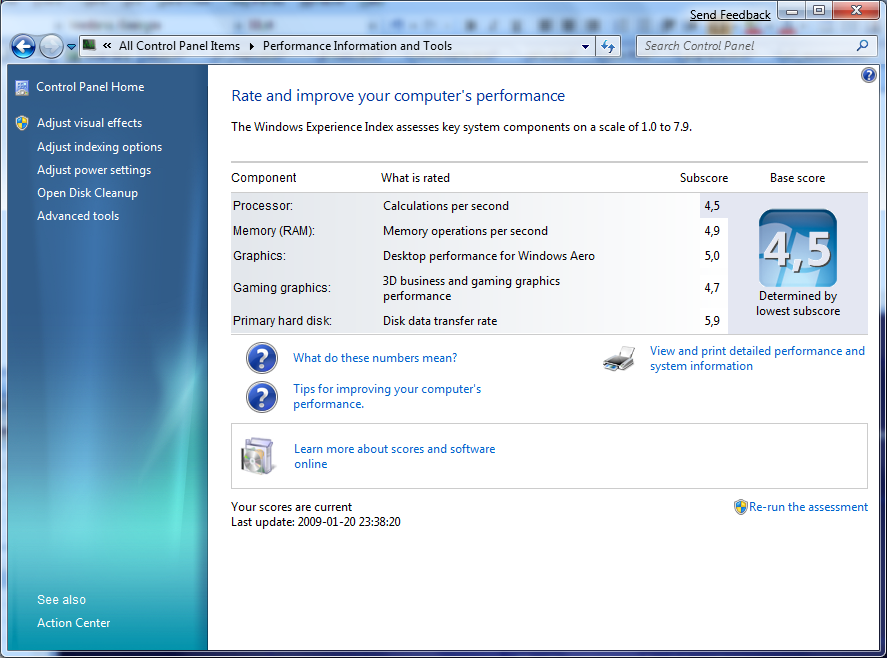The image size is (887, 658).
Task: Open Tips for improving your computer's performance
Action: pos(387,396)
